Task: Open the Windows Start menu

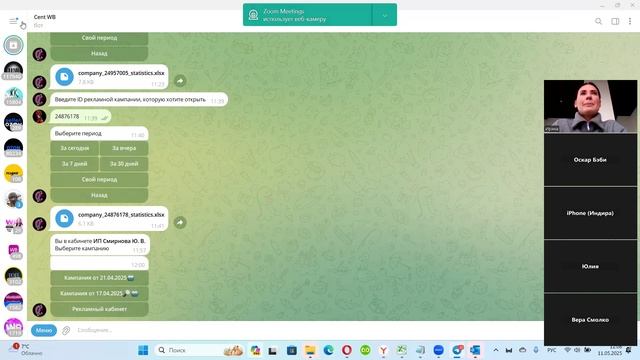Action: click(x=143, y=350)
